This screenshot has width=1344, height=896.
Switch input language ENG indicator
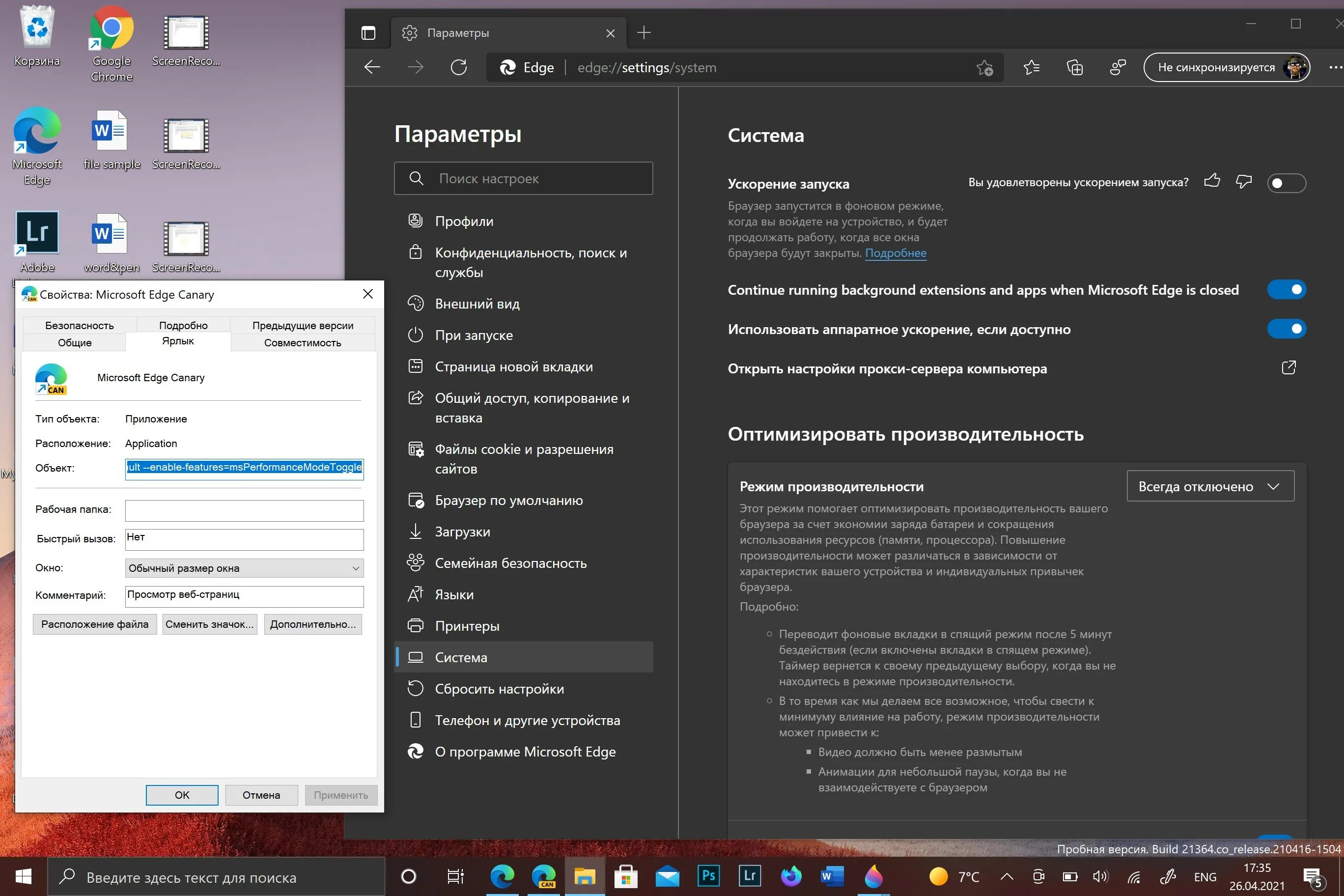pyautogui.click(x=1205, y=876)
